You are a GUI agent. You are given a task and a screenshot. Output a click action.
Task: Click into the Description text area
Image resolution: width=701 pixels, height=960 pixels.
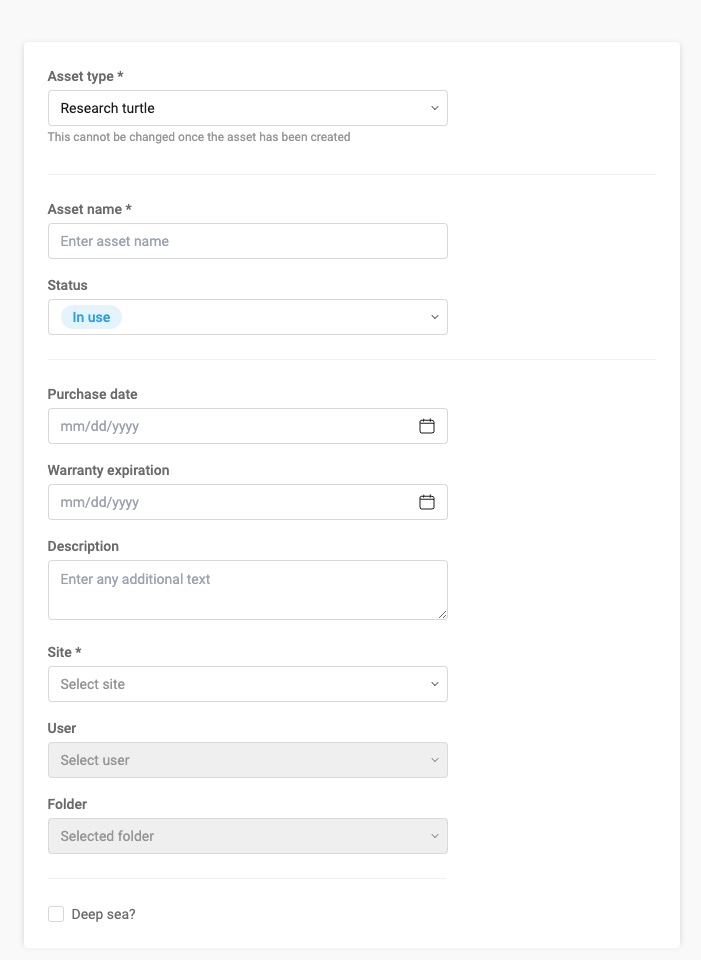click(x=247, y=590)
